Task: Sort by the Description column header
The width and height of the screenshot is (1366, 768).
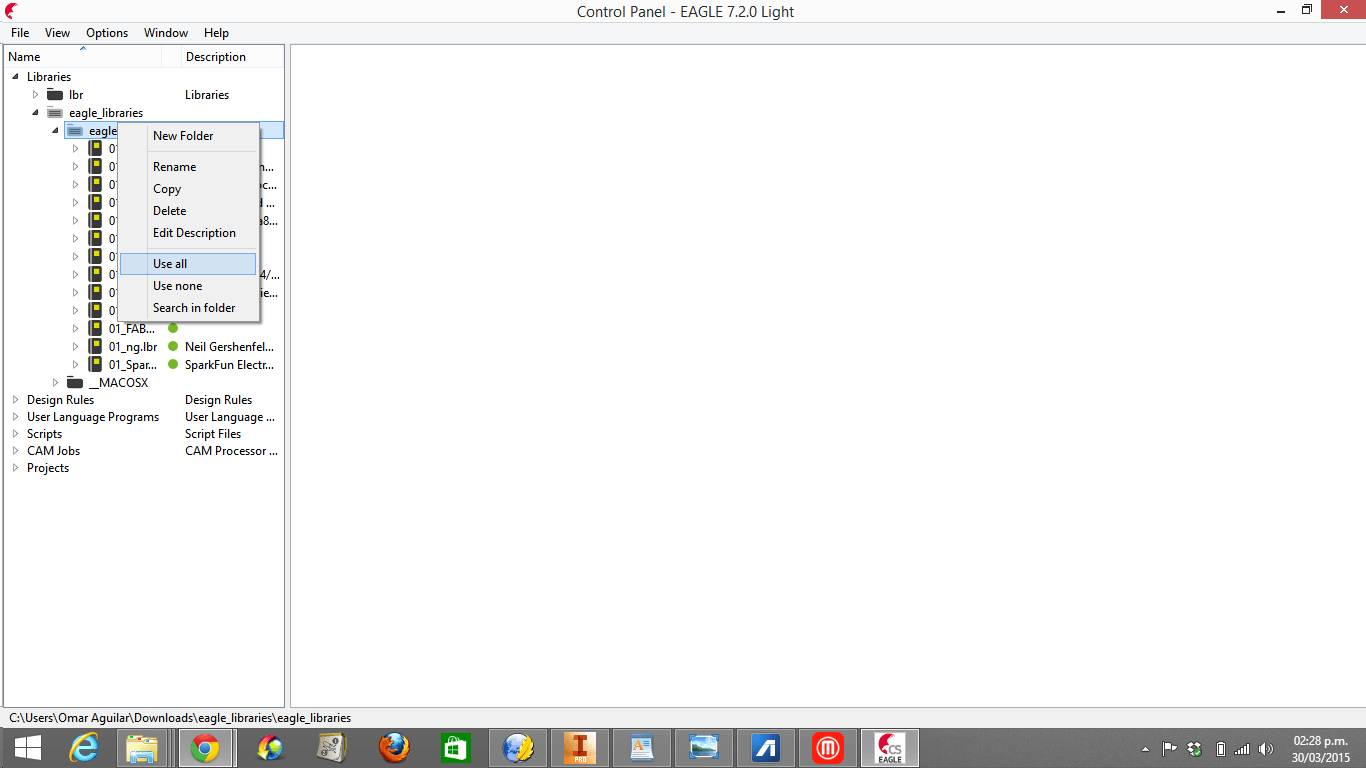Action: (x=233, y=57)
